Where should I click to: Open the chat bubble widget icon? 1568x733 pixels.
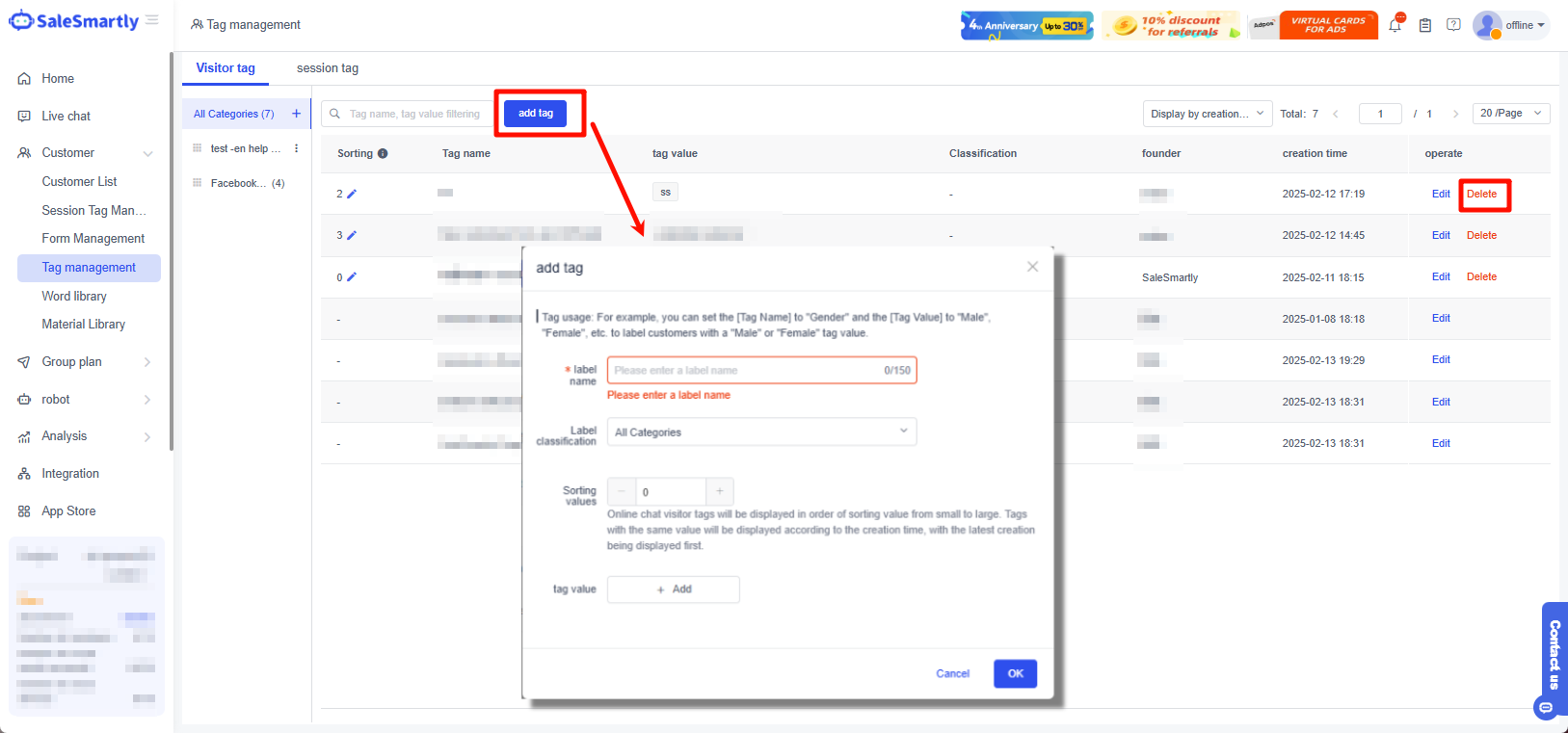(x=1546, y=708)
